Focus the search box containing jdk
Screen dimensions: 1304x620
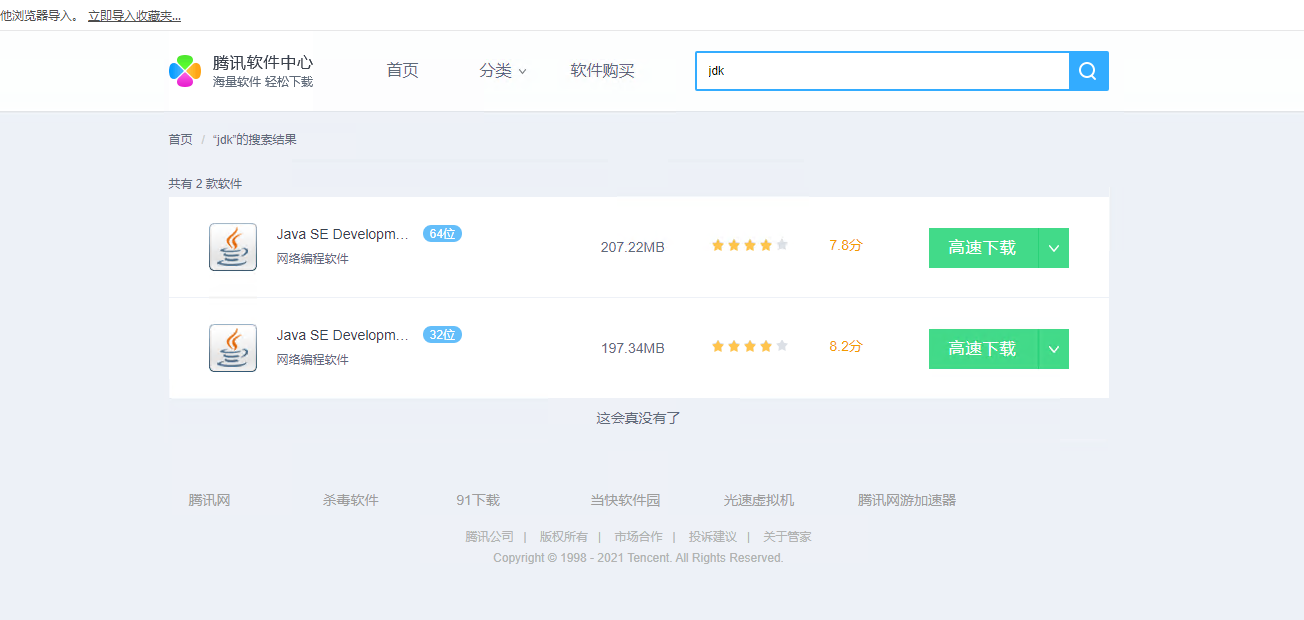coord(882,71)
